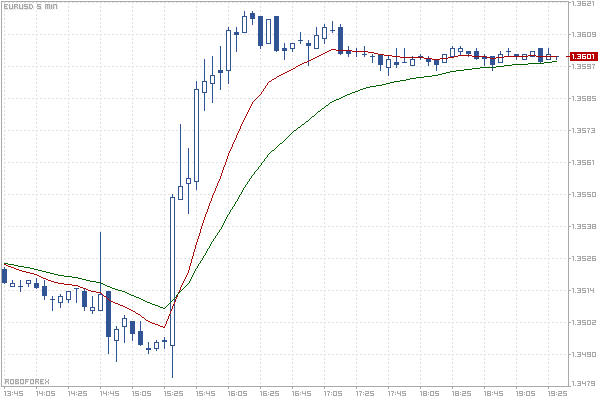
Task: Click the 16:45 time label
Action: point(301,393)
